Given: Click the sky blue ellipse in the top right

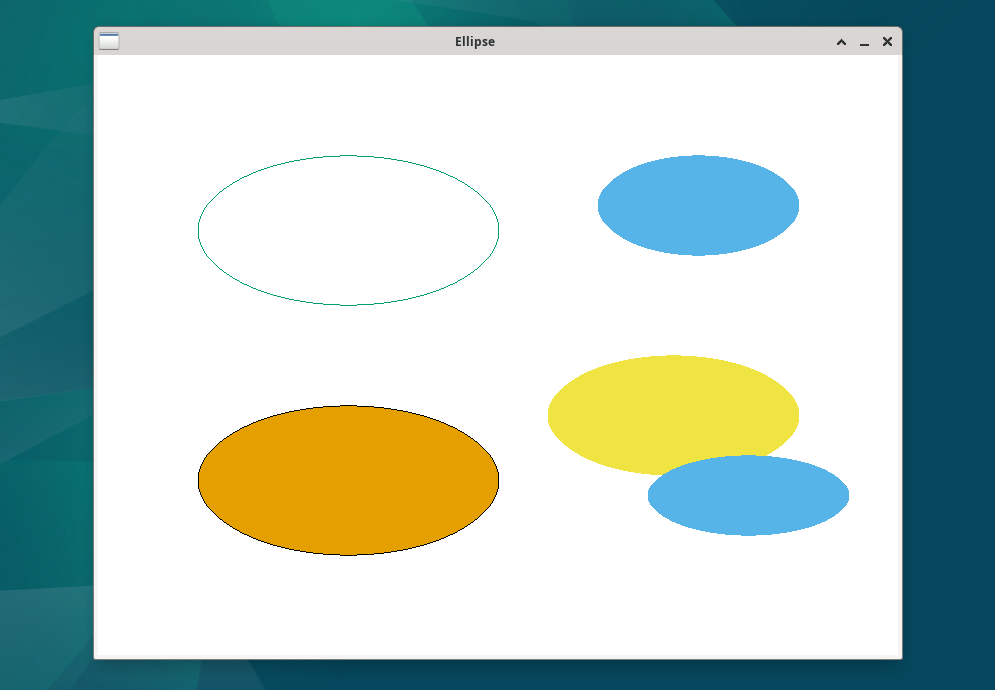Looking at the screenshot, I should (x=697, y=205).
